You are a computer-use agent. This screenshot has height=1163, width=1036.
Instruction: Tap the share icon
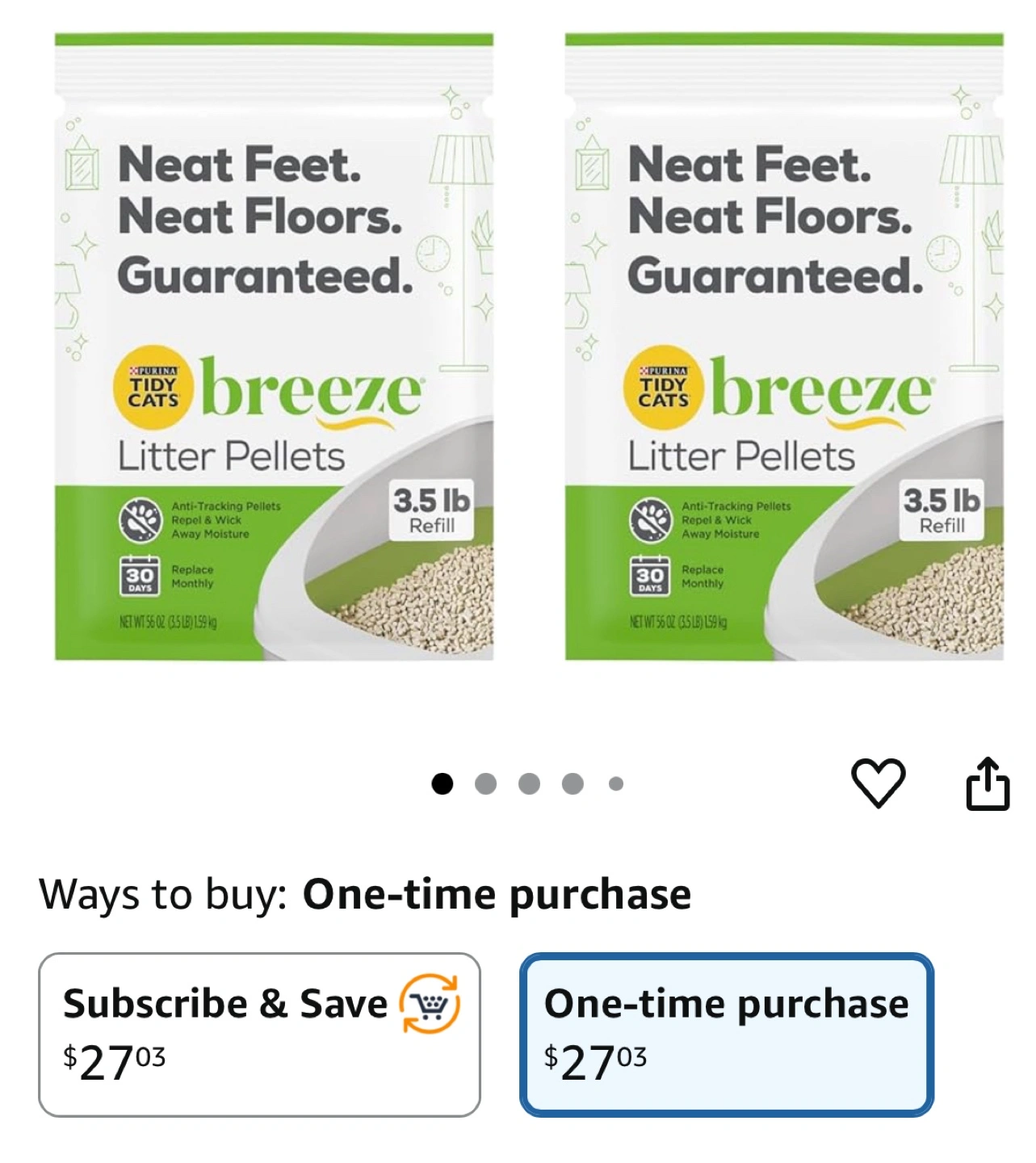coord(988,783)
